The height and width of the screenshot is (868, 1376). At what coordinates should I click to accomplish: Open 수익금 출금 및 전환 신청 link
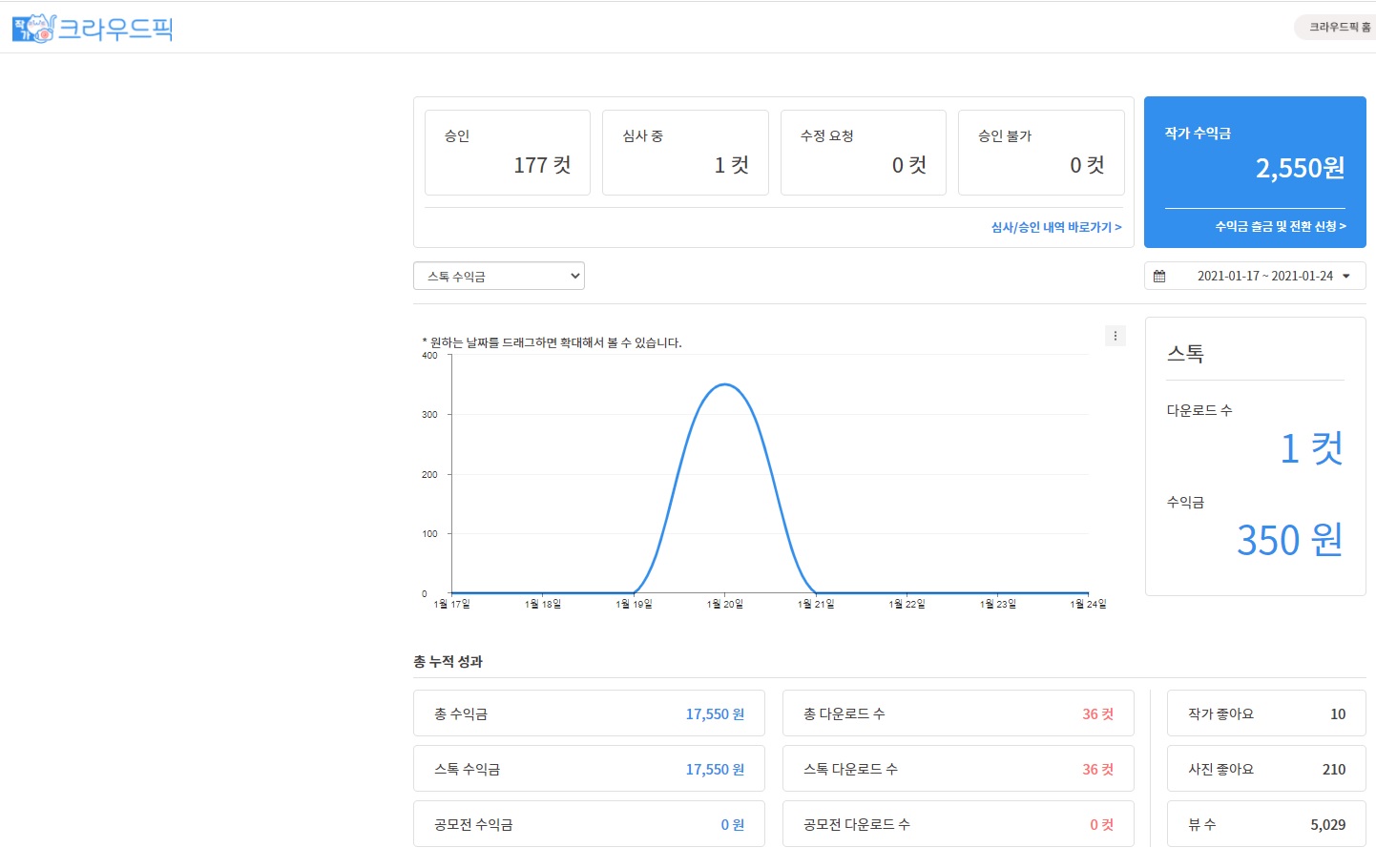tap(1281, 226)
